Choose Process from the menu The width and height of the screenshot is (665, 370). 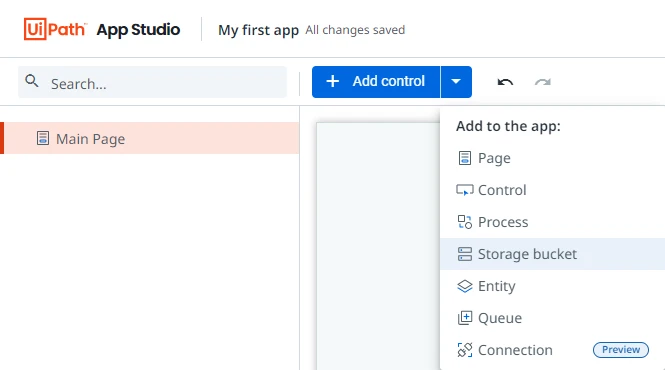pyautogui.click(x=553, y=222)
